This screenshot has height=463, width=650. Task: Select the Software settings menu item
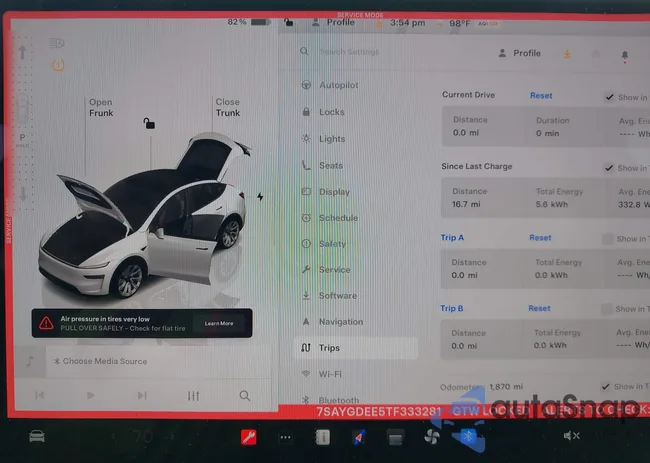(x=337, y=296)
